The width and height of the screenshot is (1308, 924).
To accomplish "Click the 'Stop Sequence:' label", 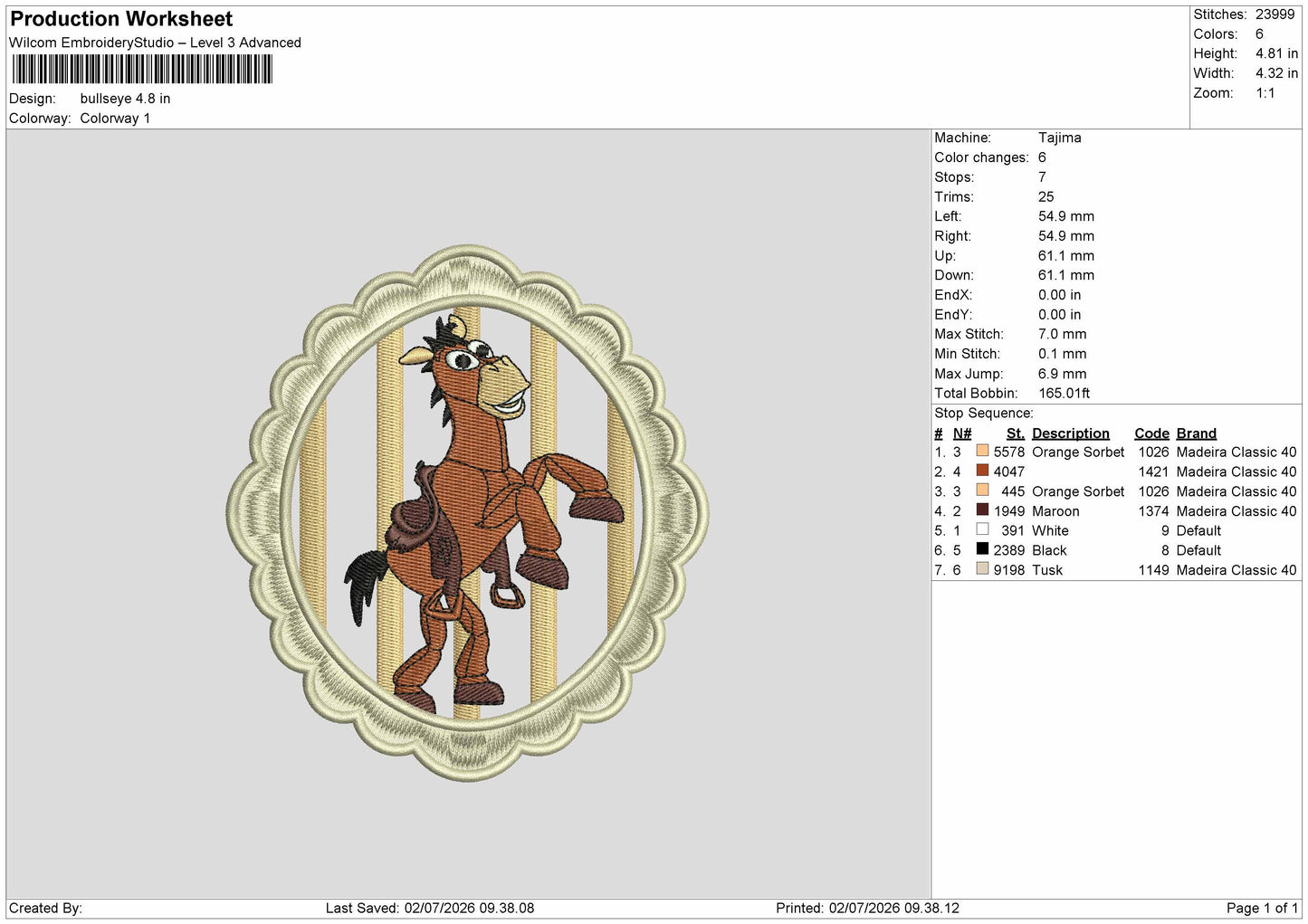I will tap(984, 414).
